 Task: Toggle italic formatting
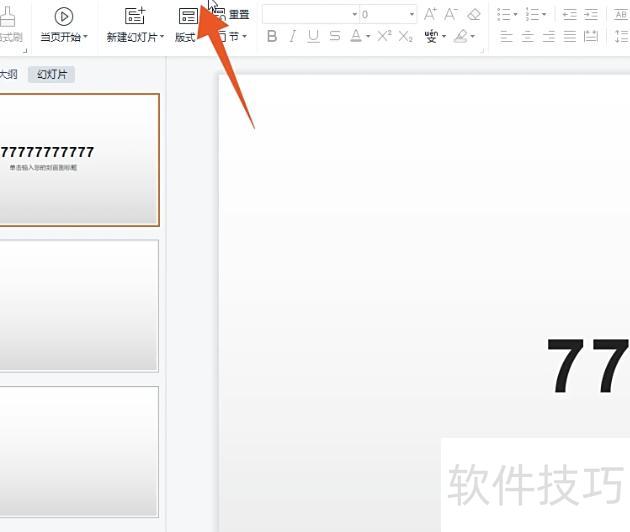[292, 37]
